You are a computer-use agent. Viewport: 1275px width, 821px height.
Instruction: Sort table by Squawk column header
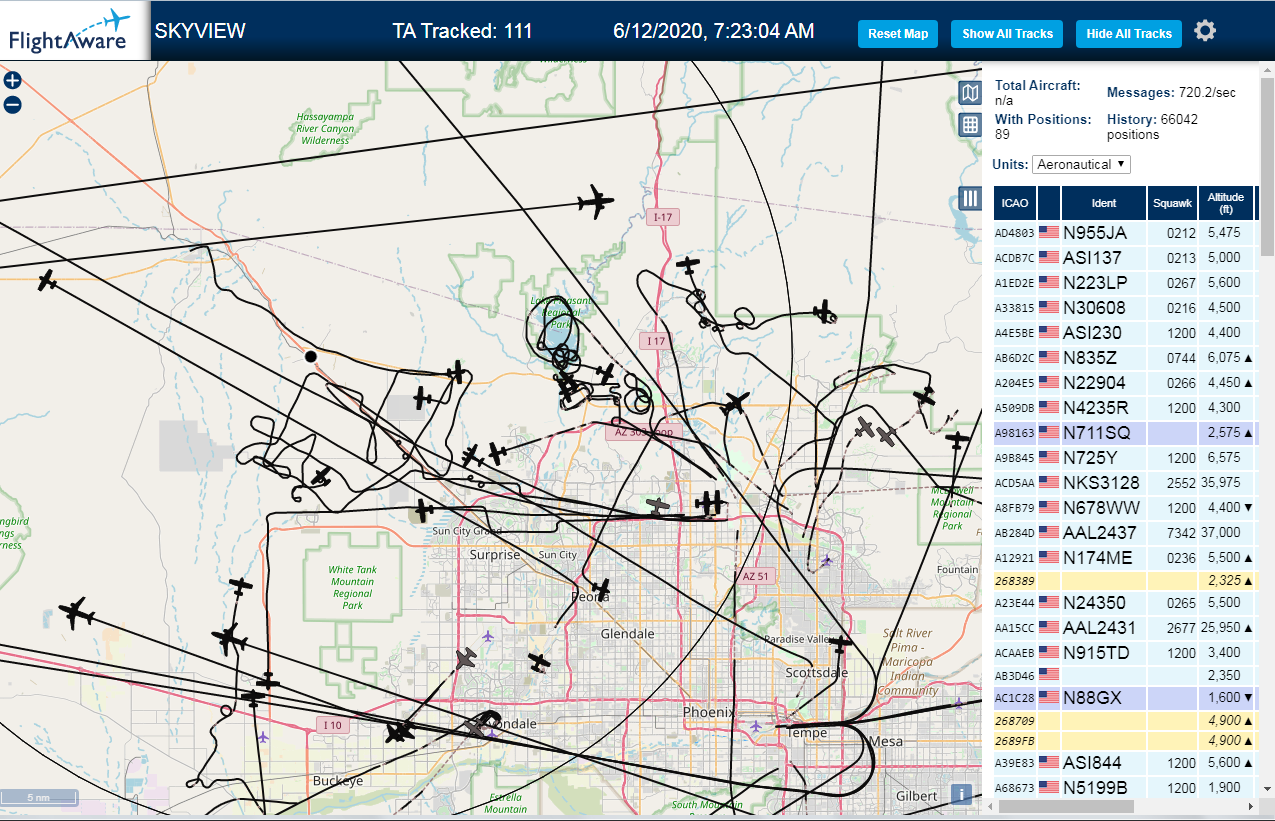pyautogui.click(x=1172, y=203)
